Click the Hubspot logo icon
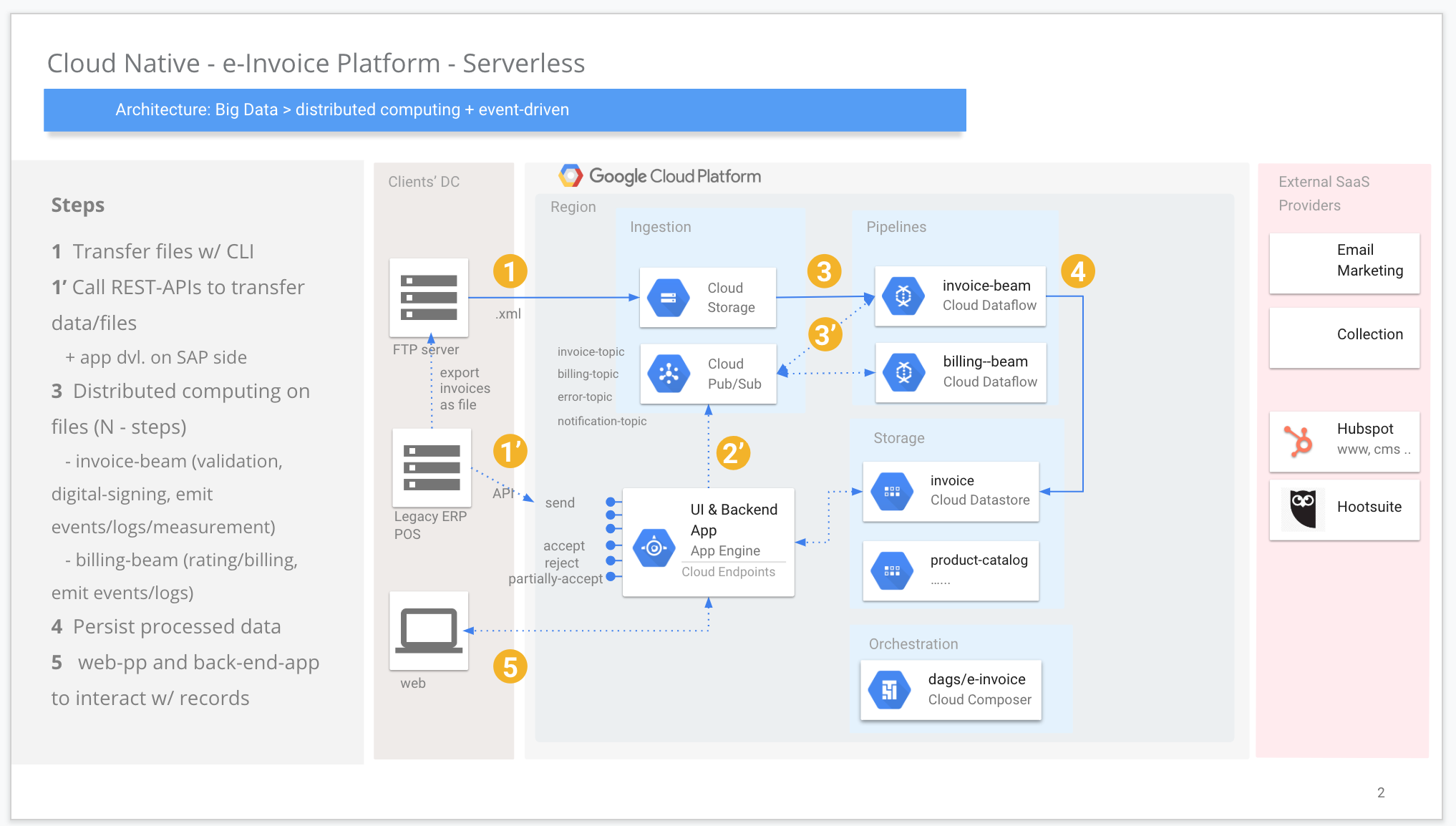 coord(1299,441)
